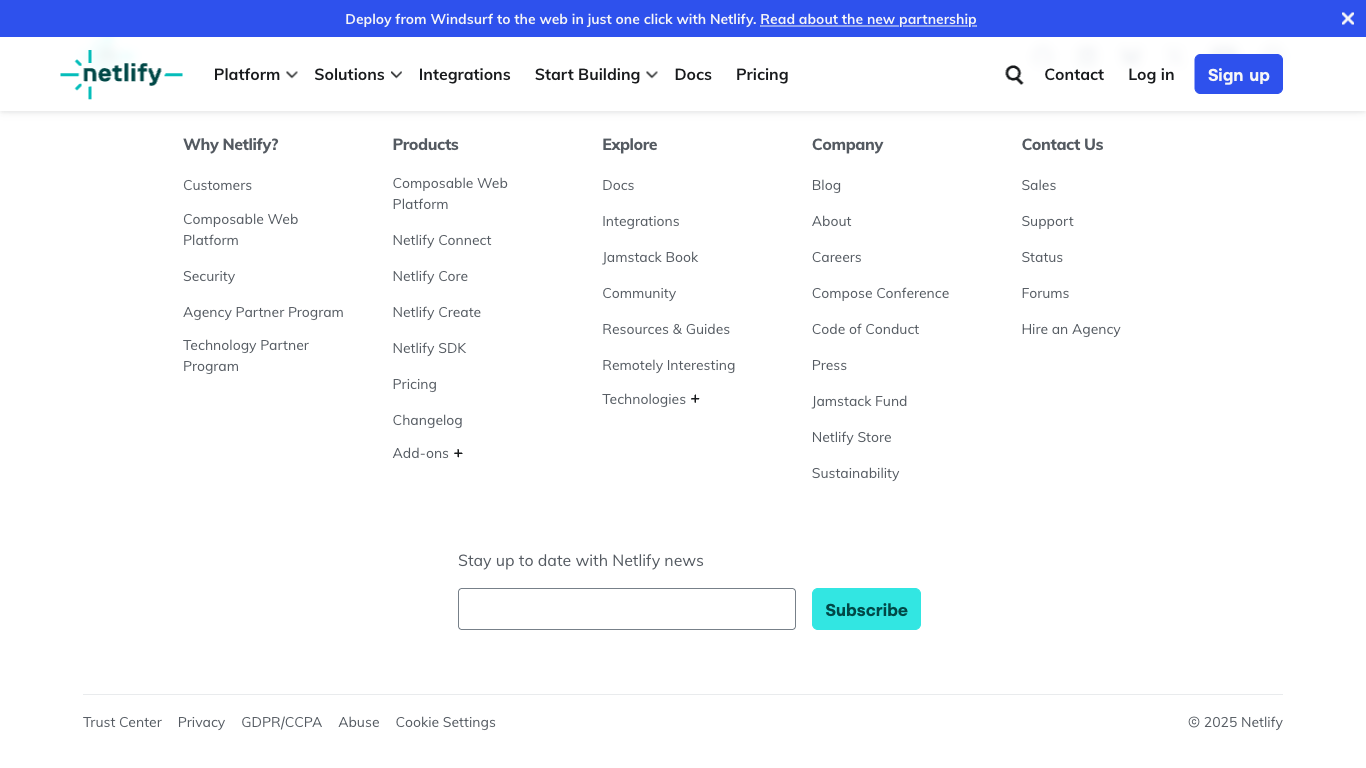1366x768 pixels.
Task: Open Jamstack Fund link
Action: pos(860,401)
